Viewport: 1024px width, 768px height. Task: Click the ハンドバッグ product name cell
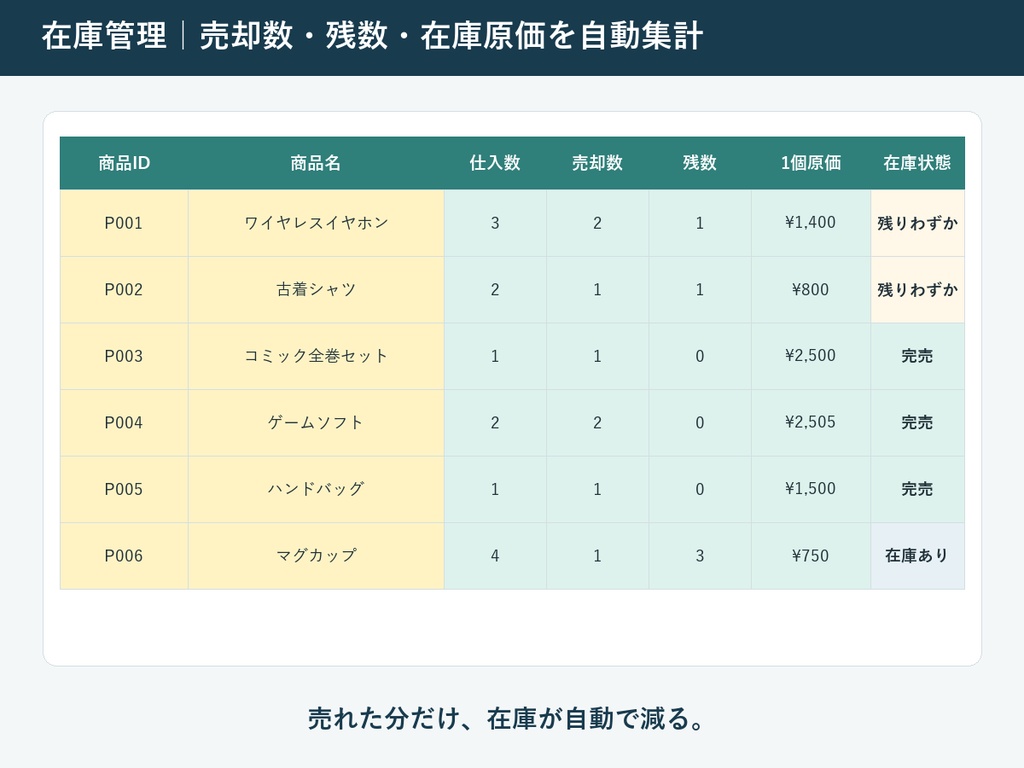tap(316, 490)
